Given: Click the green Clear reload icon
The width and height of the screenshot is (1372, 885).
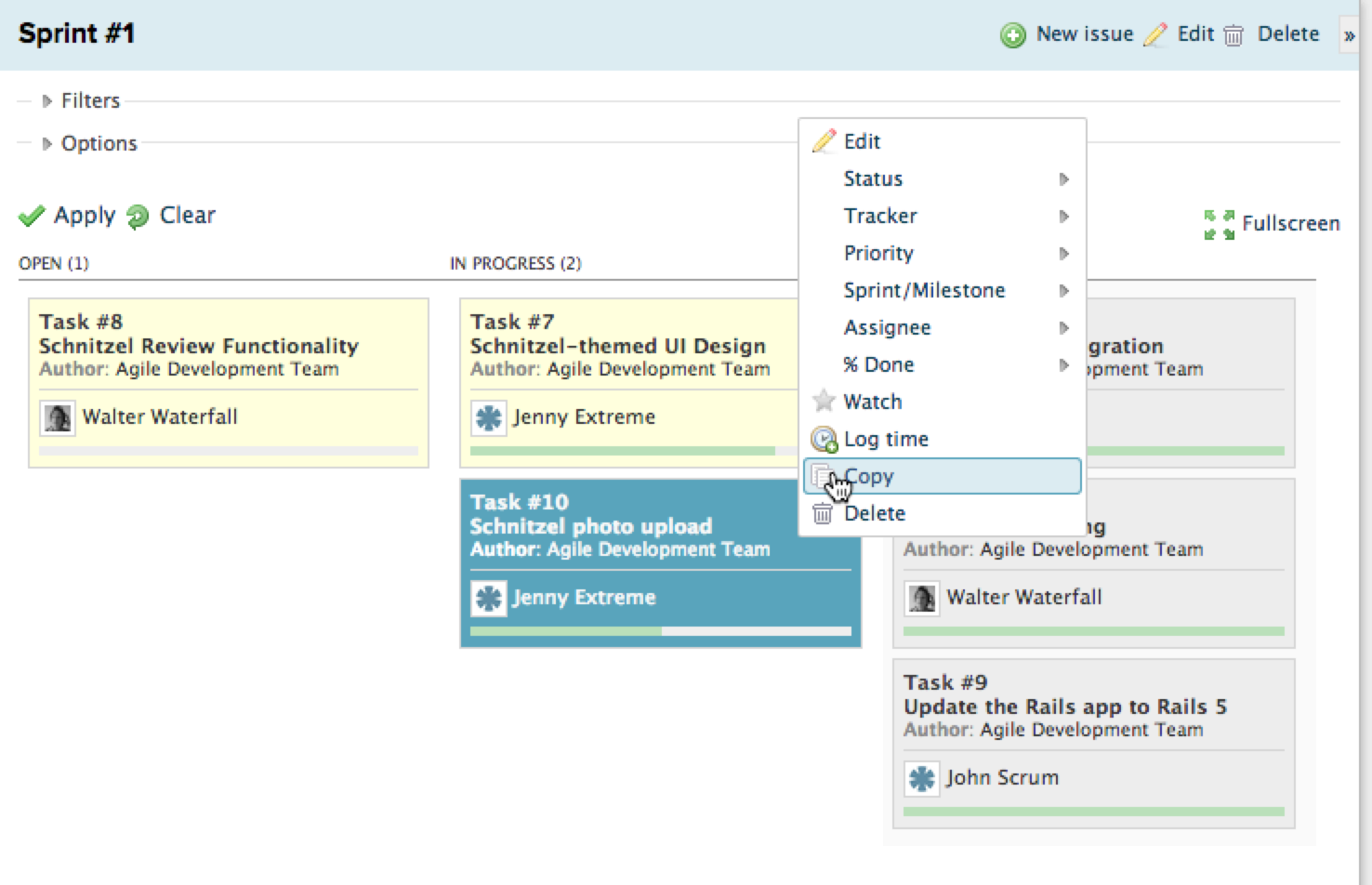Looking at the screenshot, I should [x=138, y=216].
